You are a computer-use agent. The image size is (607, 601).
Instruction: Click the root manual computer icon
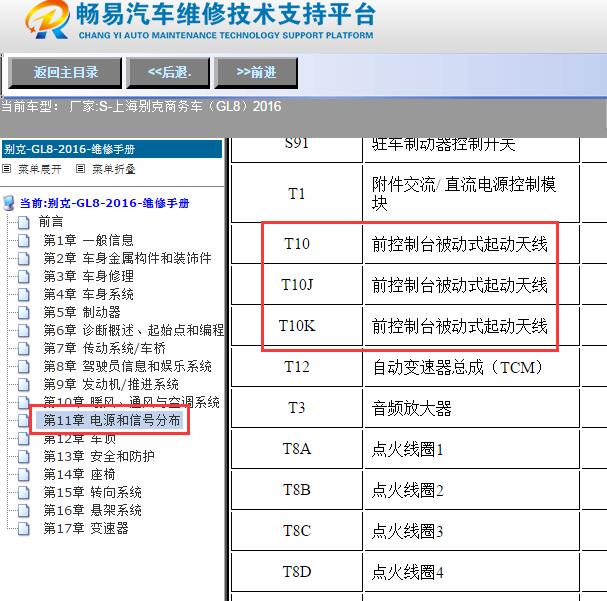(9, 203)
